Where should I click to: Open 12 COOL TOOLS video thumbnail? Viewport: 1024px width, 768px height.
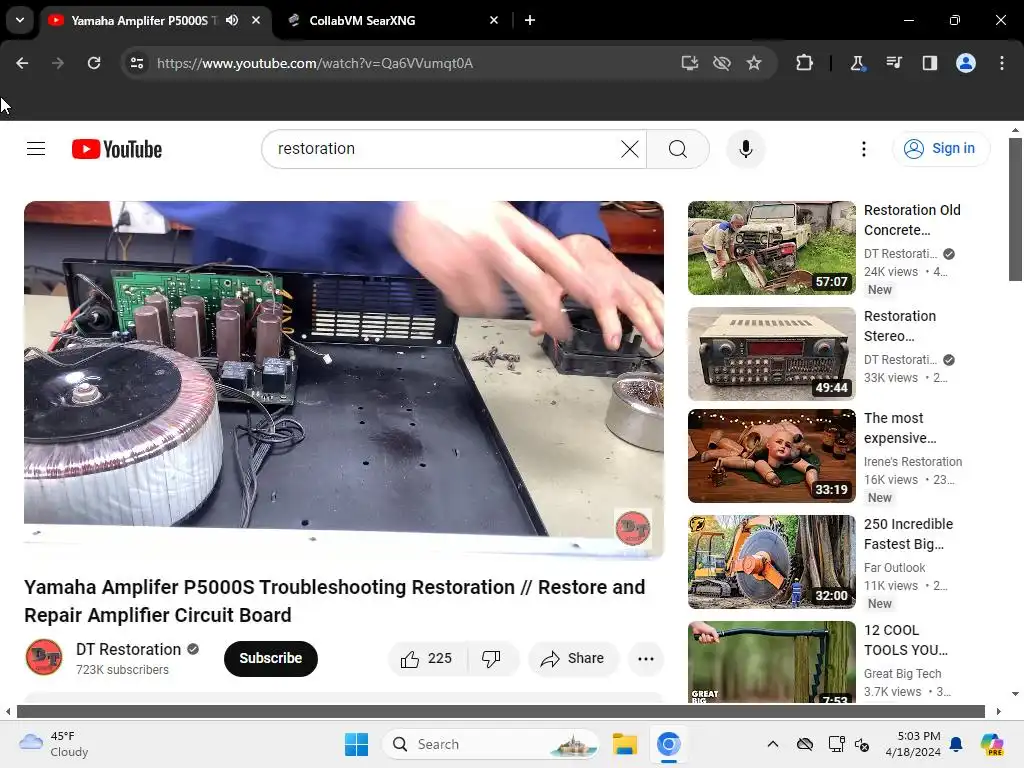click(771, 662)
